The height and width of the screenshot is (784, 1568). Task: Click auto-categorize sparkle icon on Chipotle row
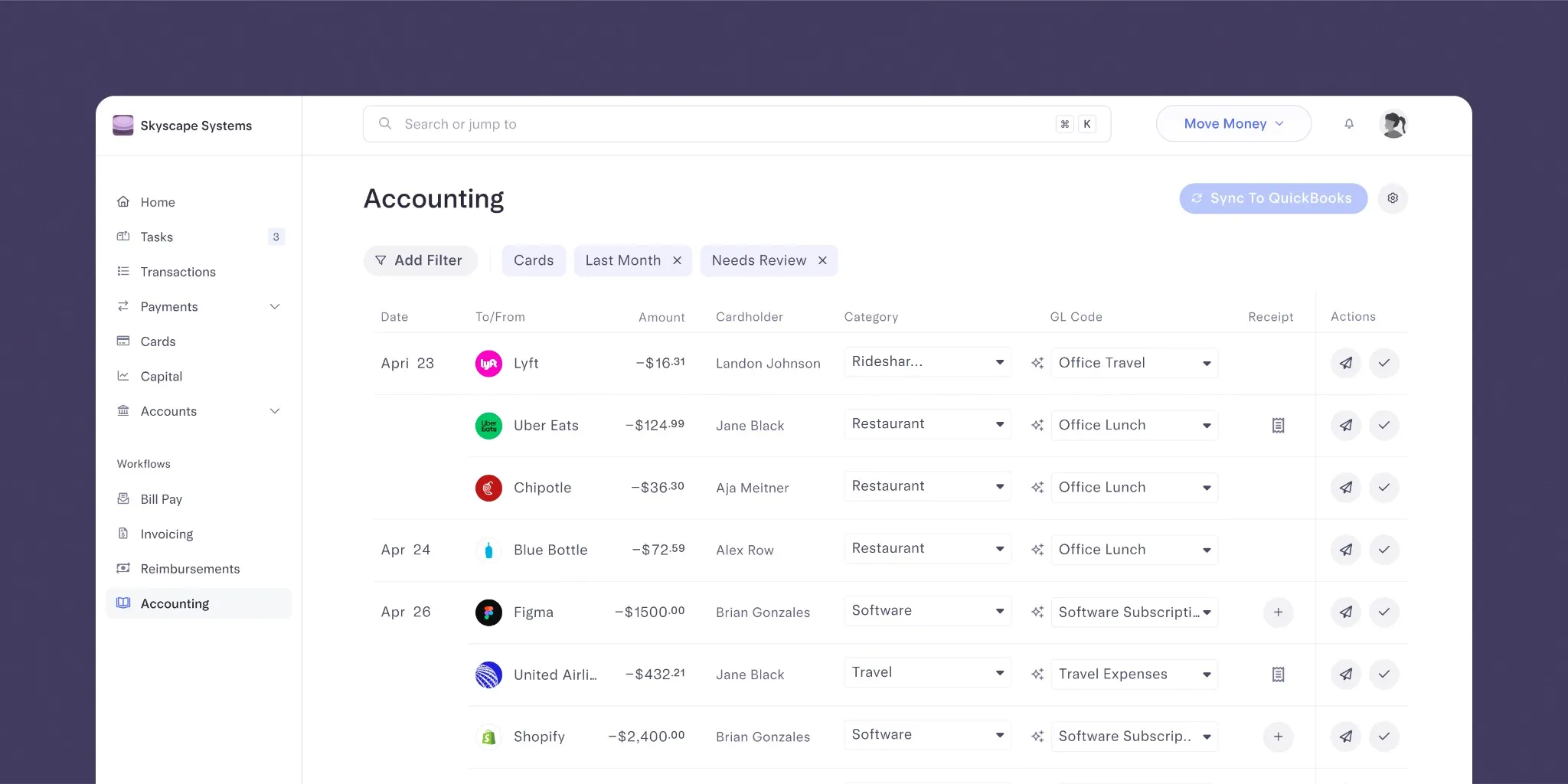point(1037,488)
